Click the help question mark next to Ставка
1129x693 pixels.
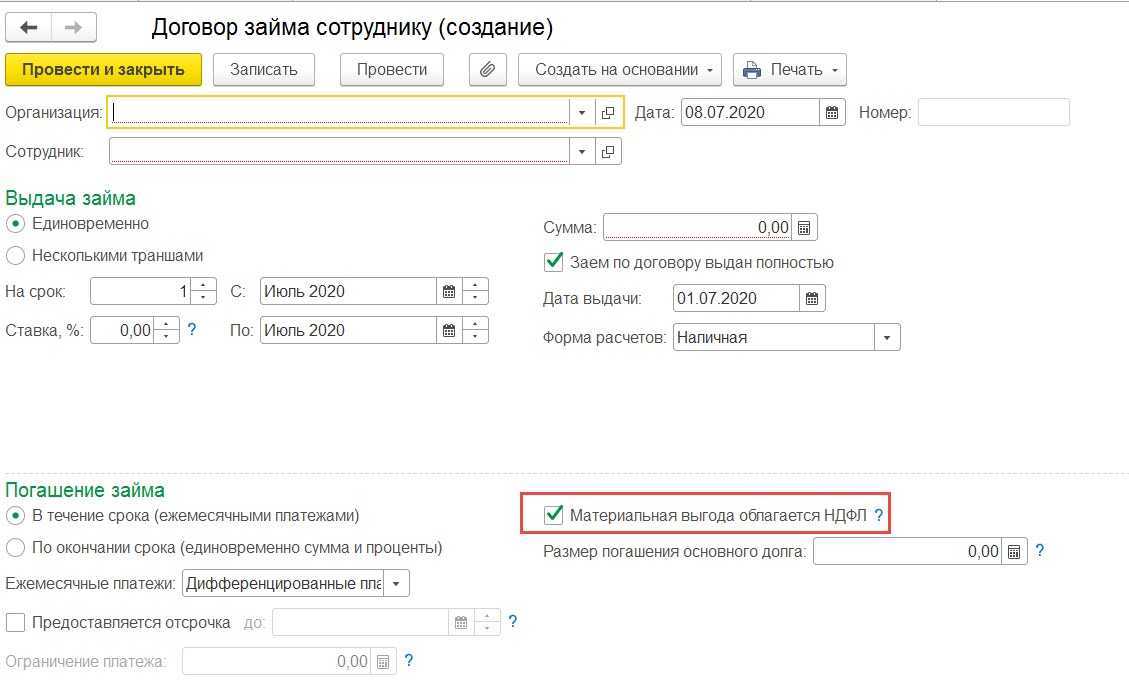point(192,329)
